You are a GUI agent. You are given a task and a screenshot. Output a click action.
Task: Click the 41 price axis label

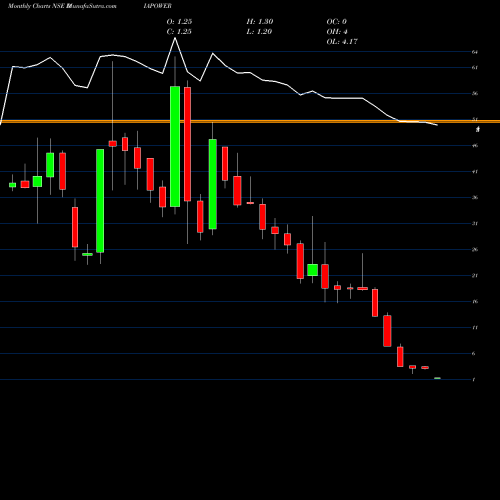[475, 172]
